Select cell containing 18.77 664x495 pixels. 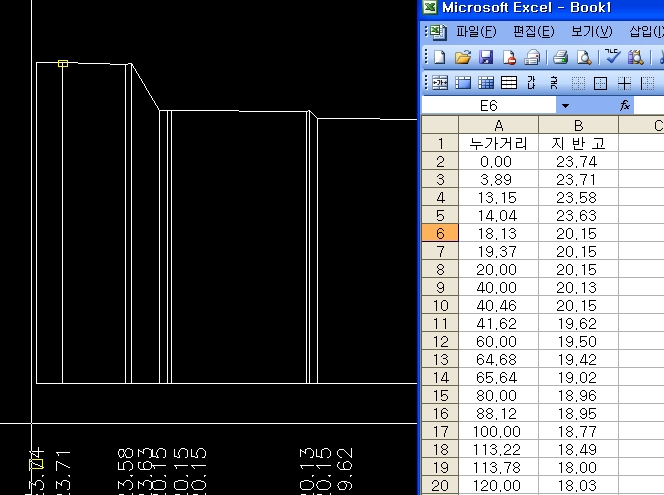[578, 431]
